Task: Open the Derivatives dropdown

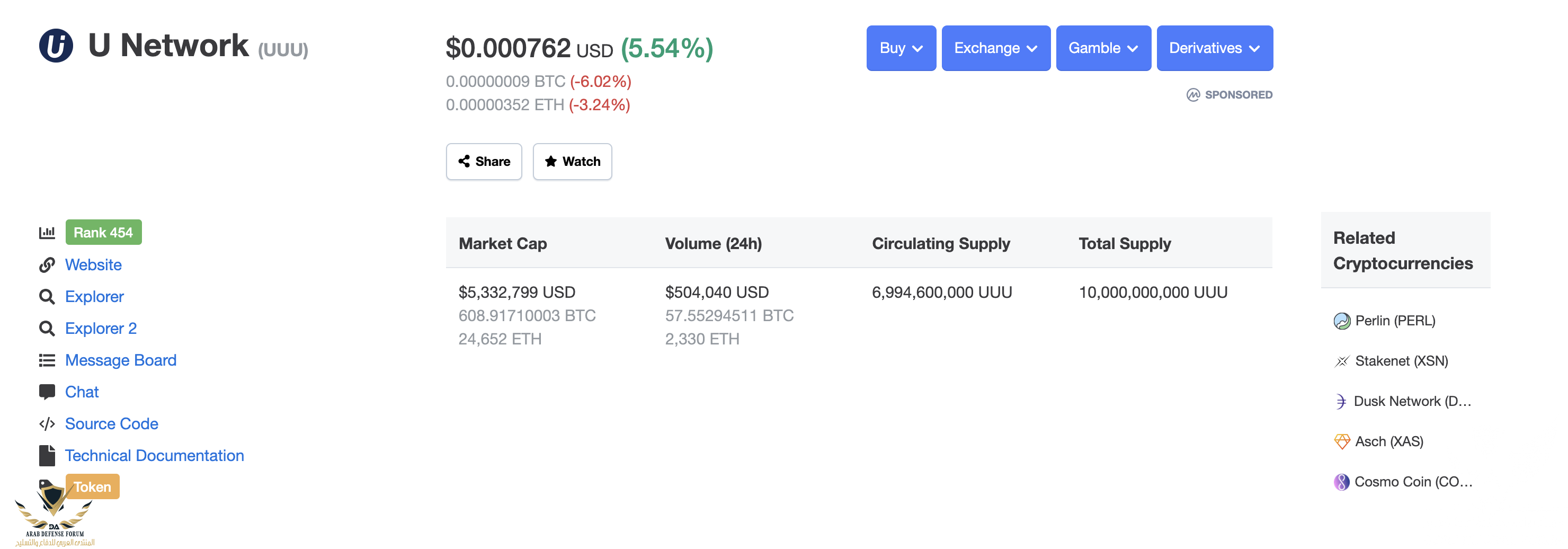Action: (x=1214, y=48)
